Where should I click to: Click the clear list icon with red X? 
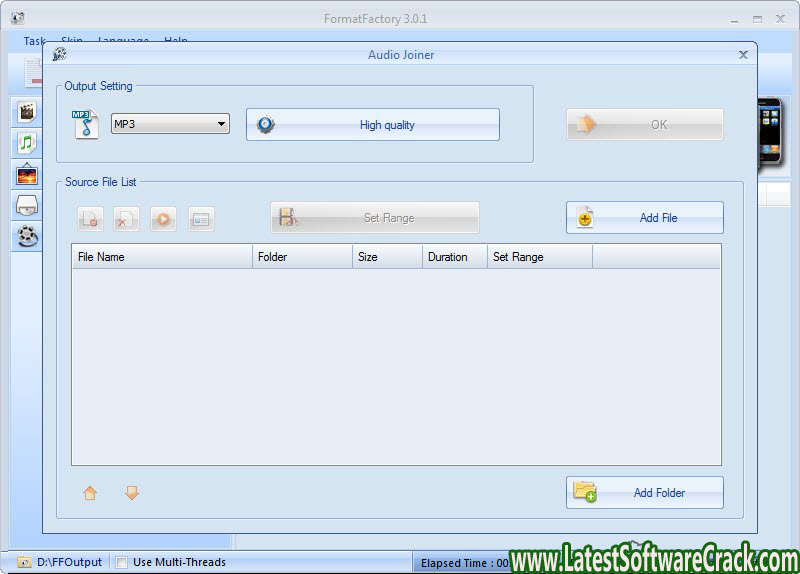[126, 219]
